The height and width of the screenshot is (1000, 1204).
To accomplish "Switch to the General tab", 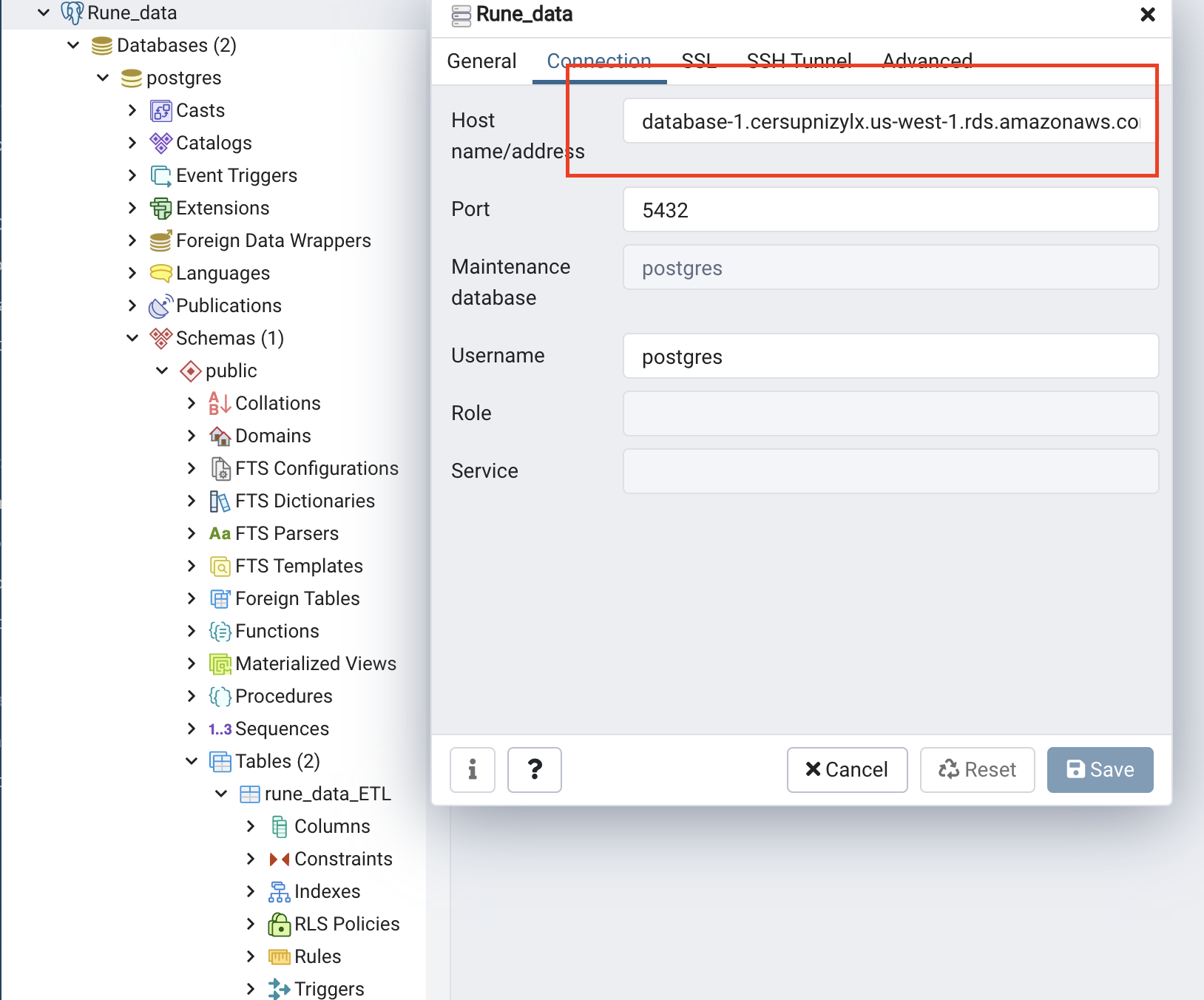I will (481, 61).
